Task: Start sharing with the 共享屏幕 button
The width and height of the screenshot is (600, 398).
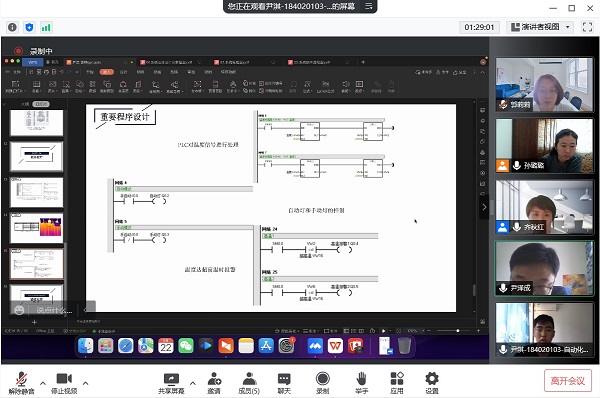Action: point(171,383)
